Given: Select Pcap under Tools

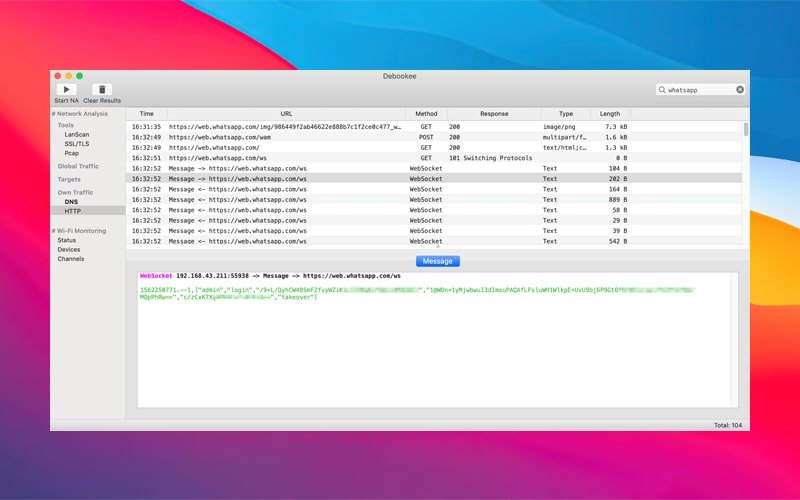Looking at the screenshot, I should click(72, 153).
